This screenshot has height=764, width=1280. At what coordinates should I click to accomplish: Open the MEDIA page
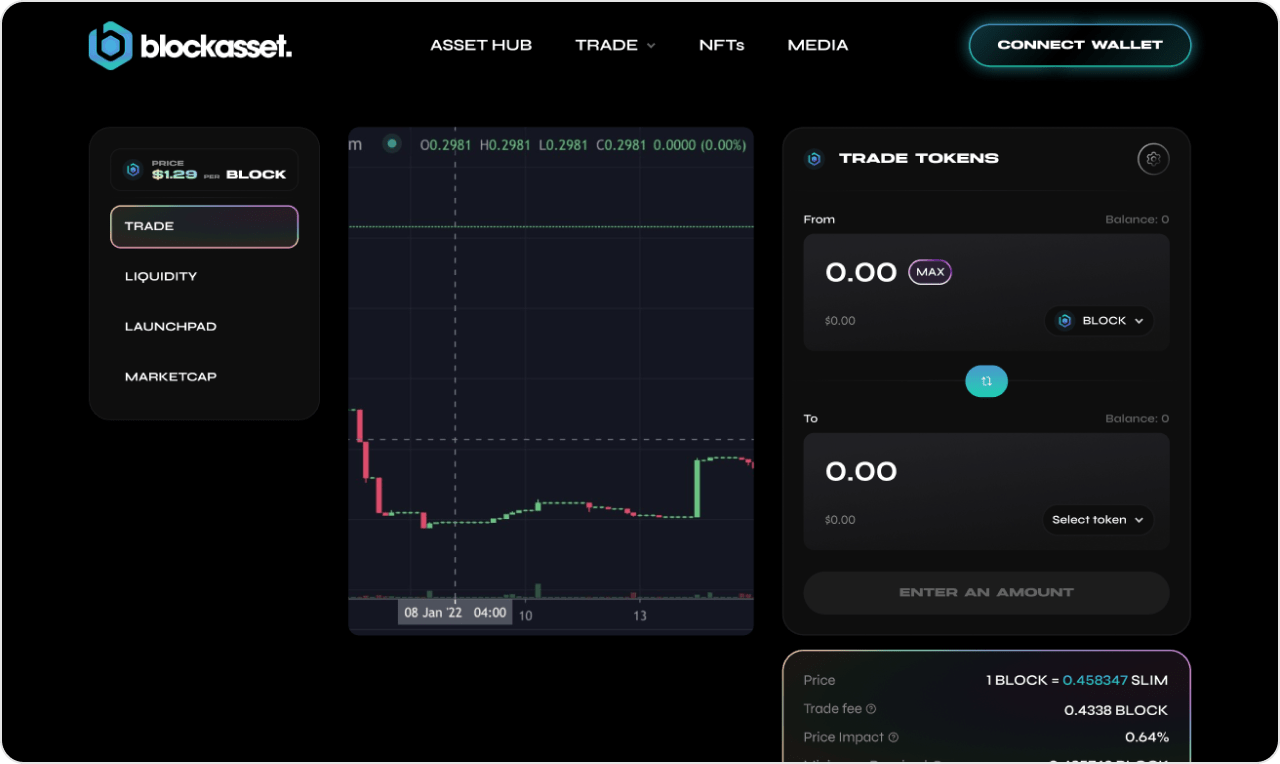818,45
